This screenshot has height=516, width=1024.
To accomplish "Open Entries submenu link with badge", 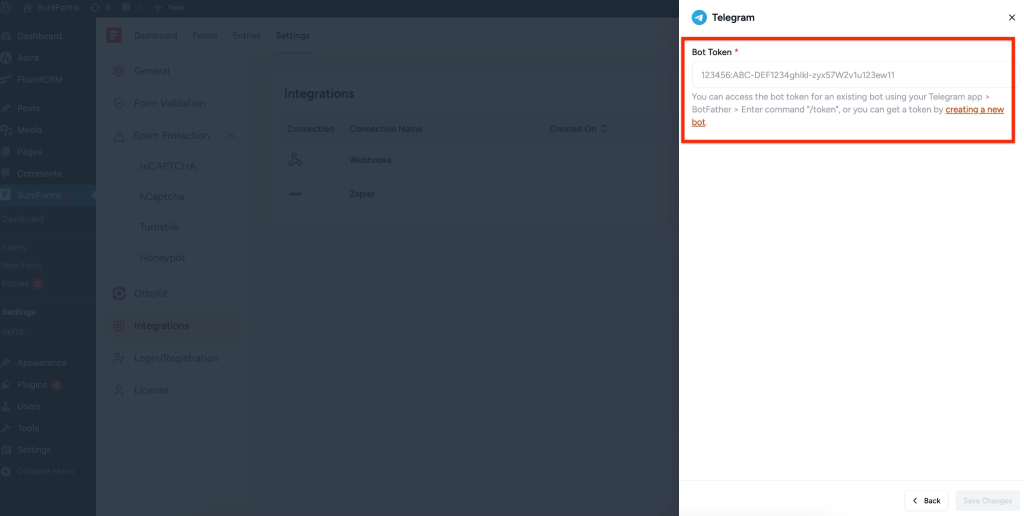I will [x=22, y=283].
